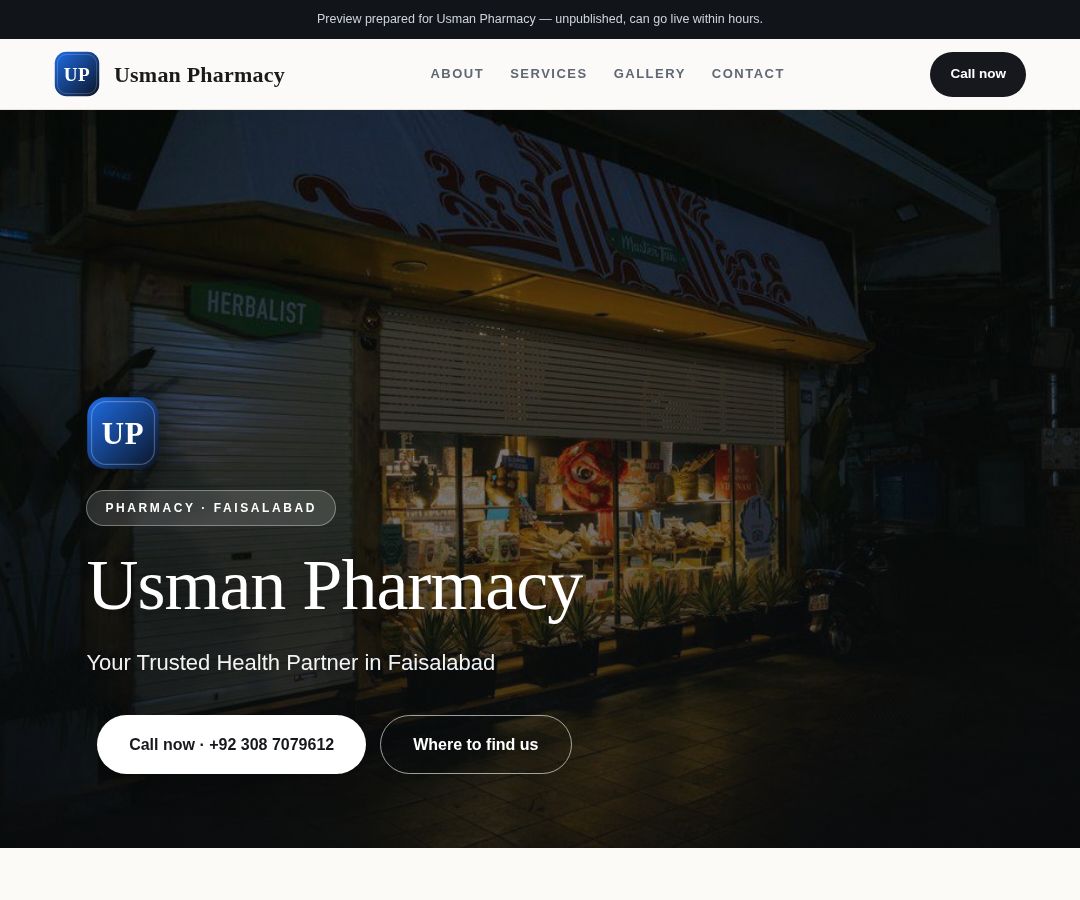1080x900 pixels.
Task: Click the UP logo icon in header
Action: (x=76, y=74)
